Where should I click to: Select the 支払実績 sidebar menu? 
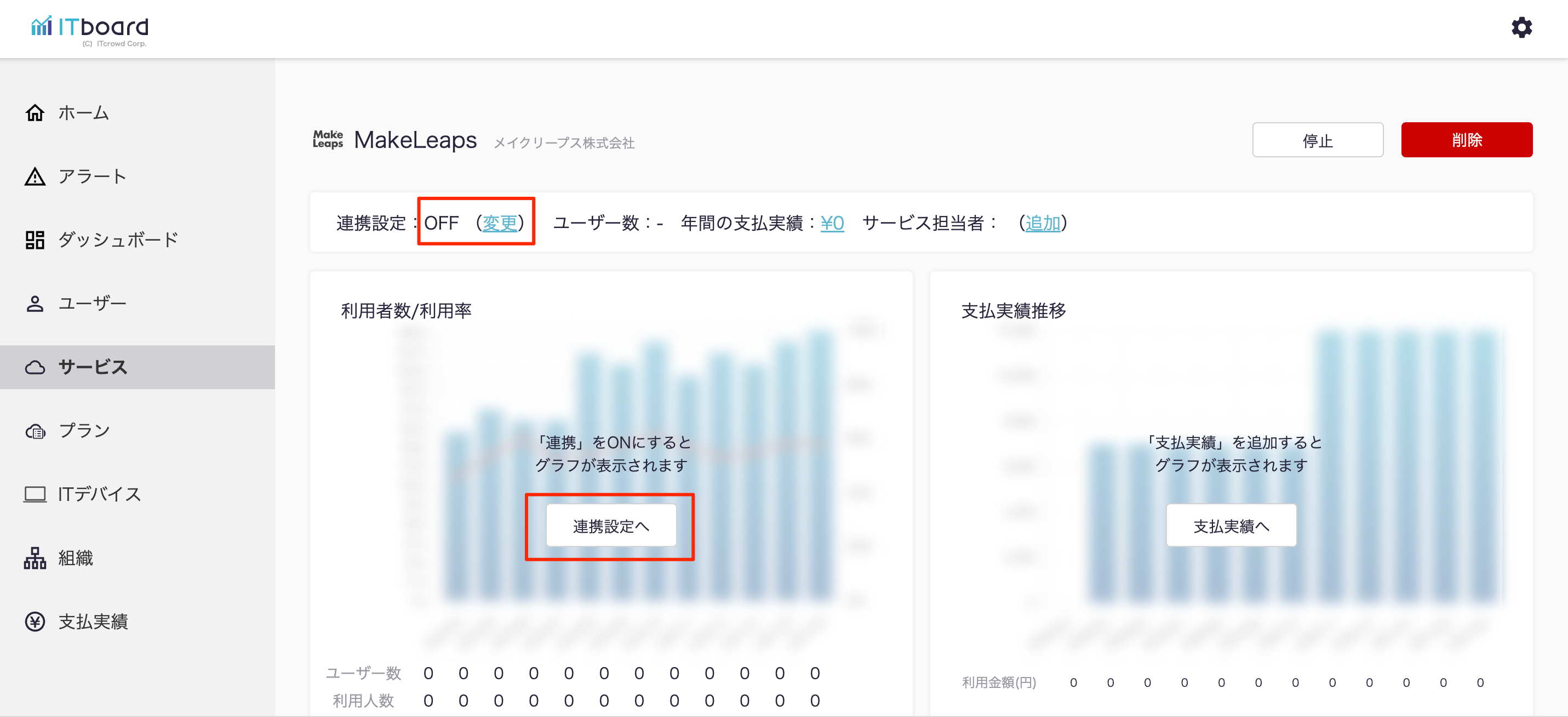(x=93, y=622)
